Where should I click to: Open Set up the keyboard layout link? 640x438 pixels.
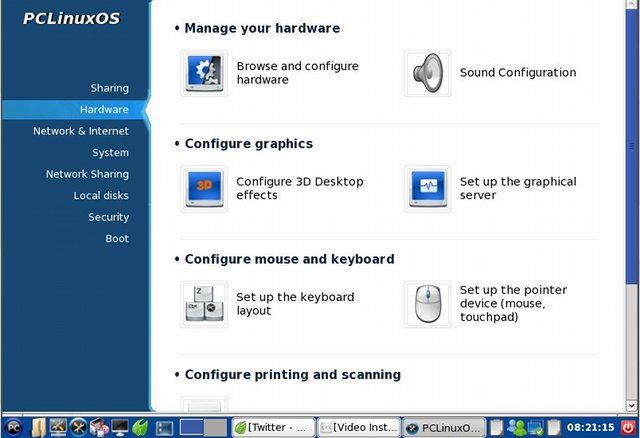click(295, 304)
